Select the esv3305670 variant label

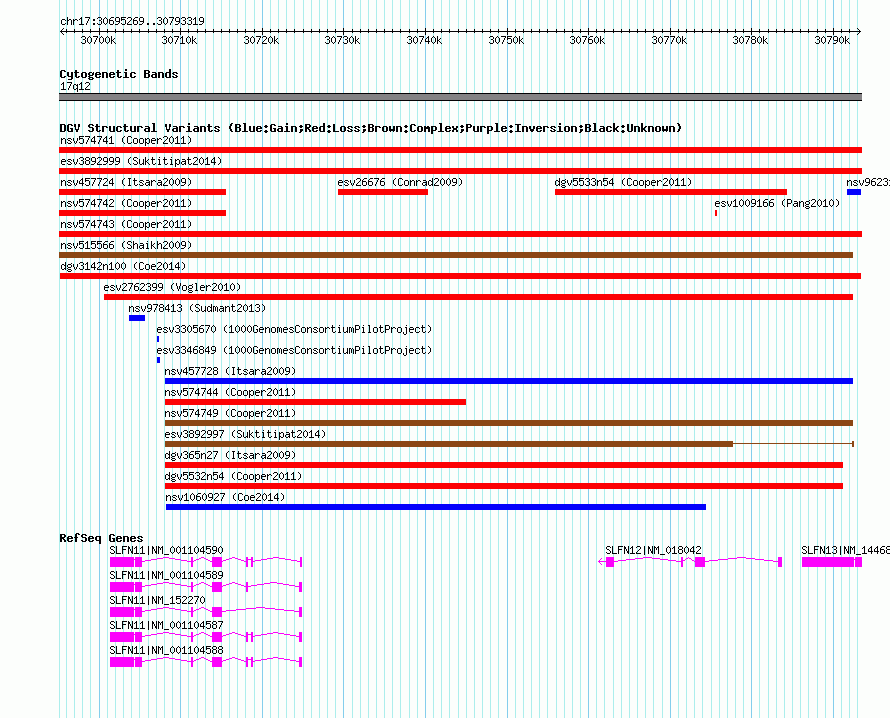click(x=294, y=329)
